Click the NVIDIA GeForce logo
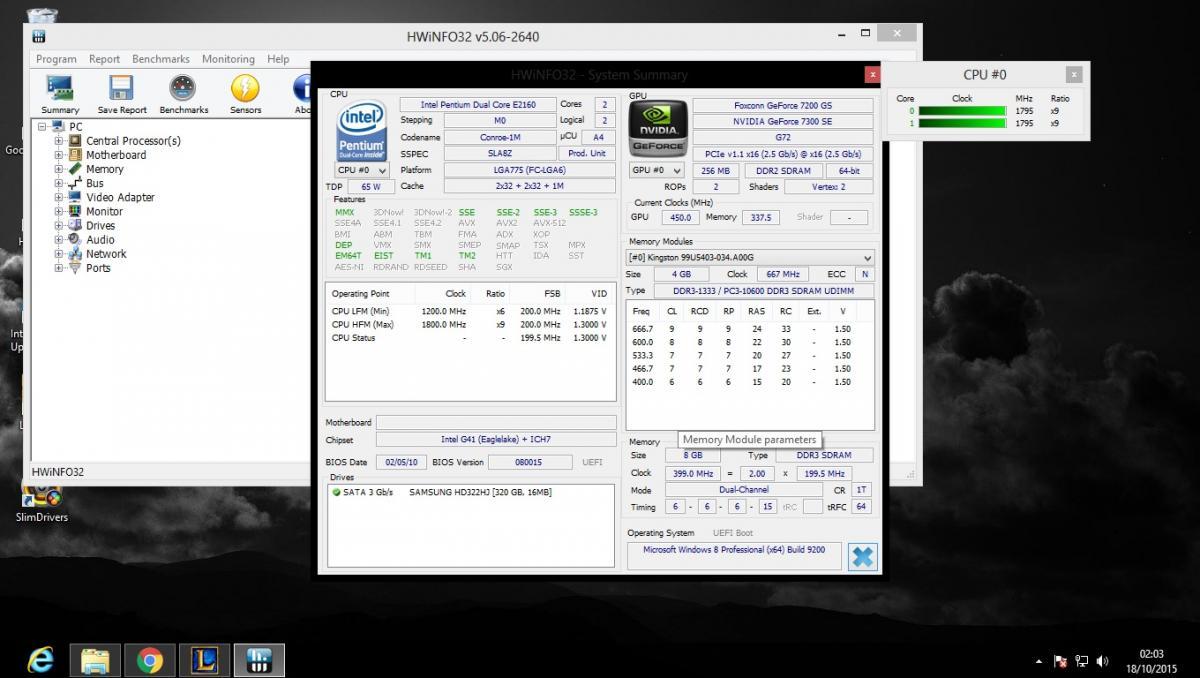Image resolution: width=1200 pixels, height=678 pixels. [x=656, y=130]
